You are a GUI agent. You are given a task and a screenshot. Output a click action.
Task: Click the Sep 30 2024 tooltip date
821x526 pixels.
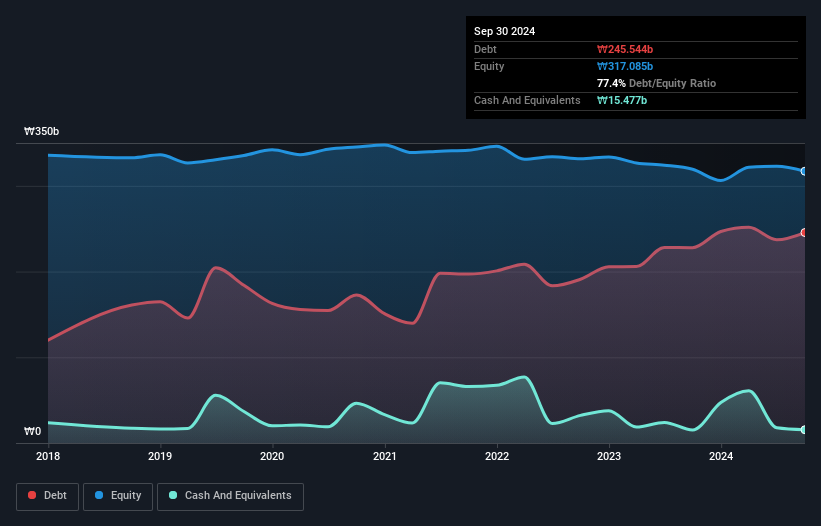pyautogui.click(x=504, y=31)
